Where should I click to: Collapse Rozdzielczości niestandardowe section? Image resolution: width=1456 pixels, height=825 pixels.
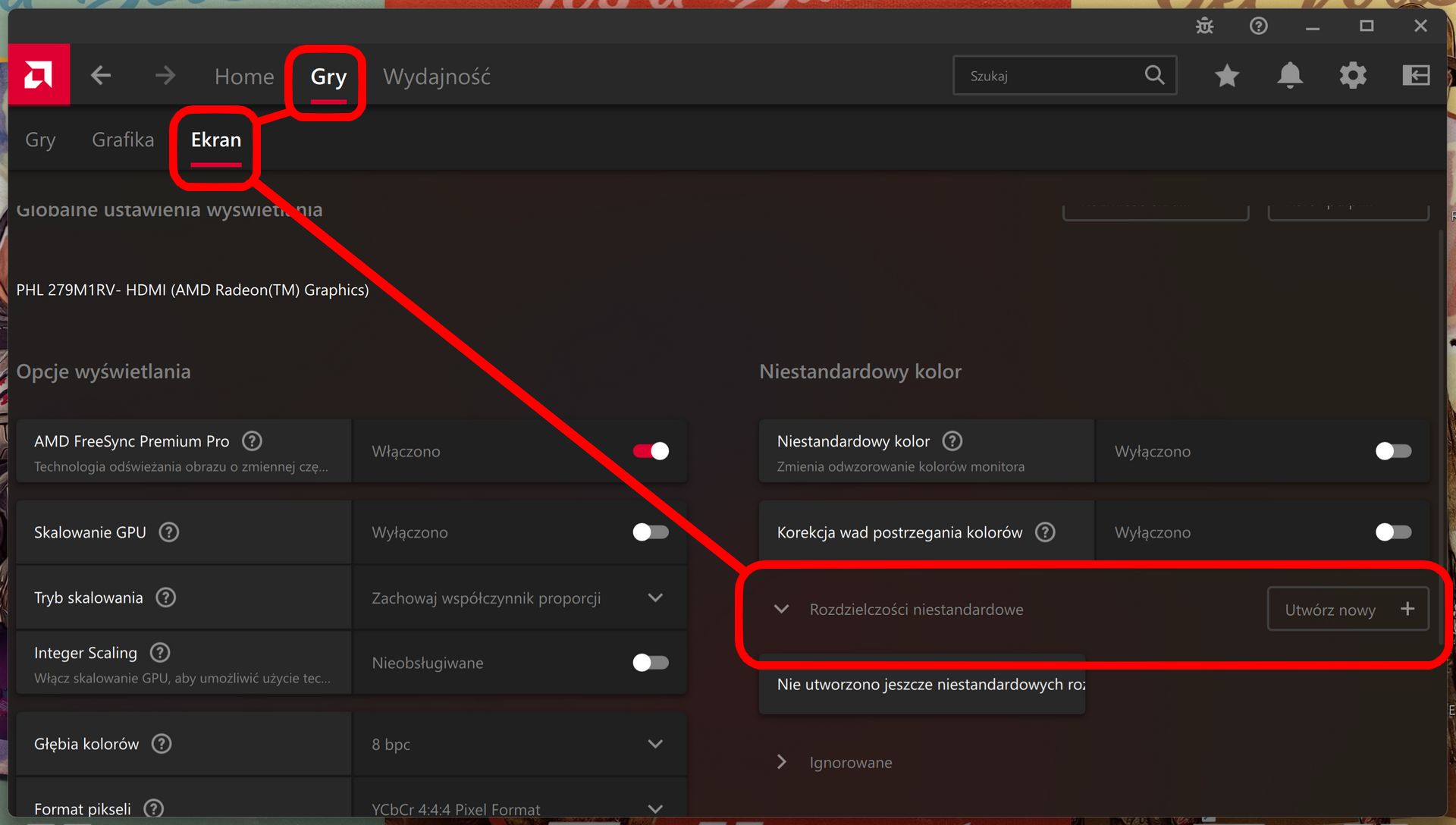(x=781, y=610)
